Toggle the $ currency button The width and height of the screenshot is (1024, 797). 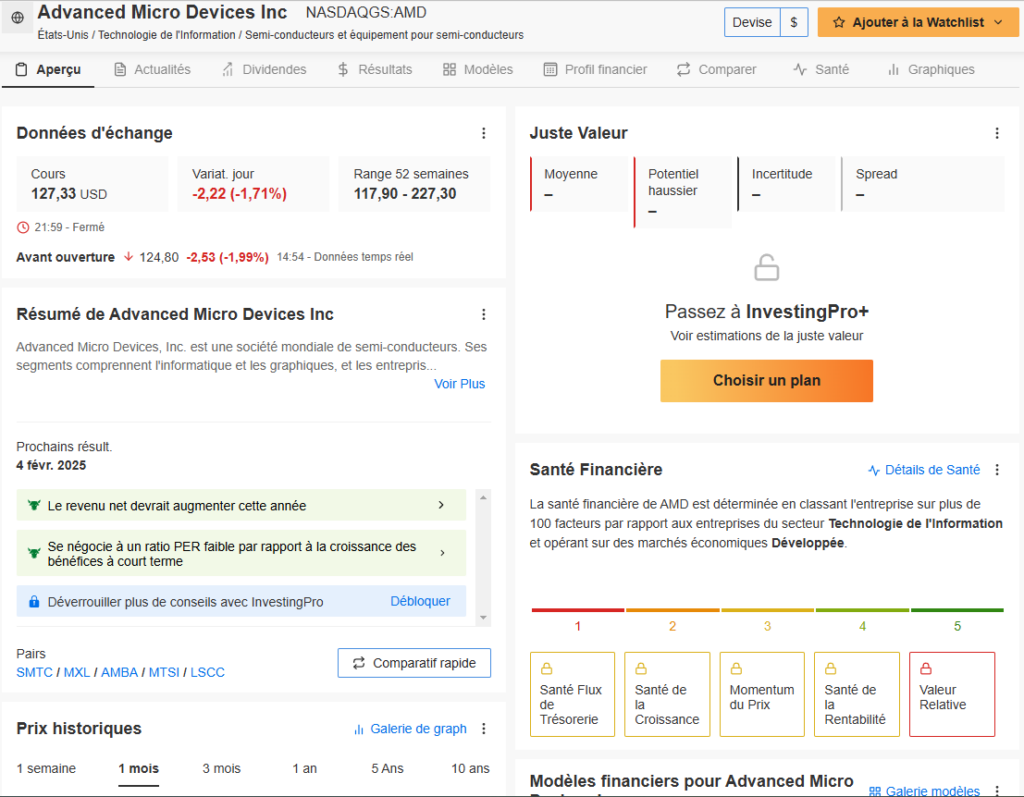(794, 22)
